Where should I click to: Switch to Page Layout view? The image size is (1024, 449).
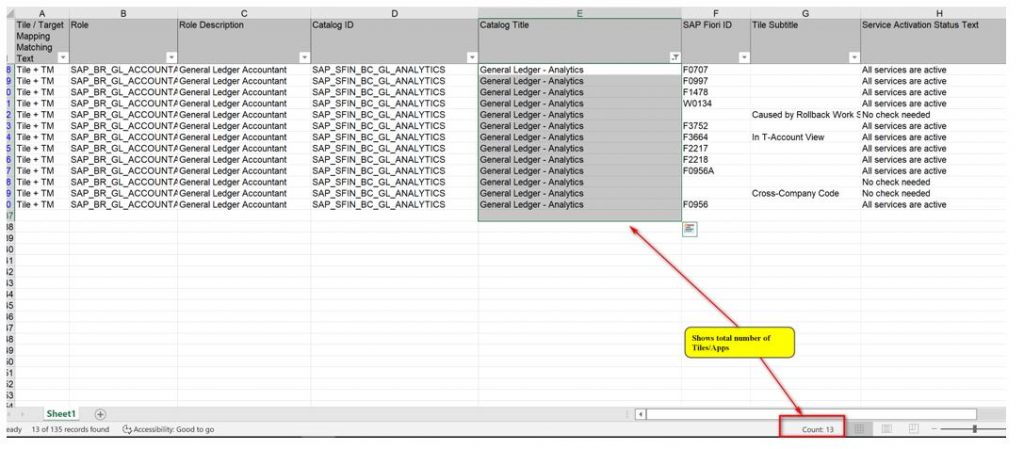click(x=887, y=429)
